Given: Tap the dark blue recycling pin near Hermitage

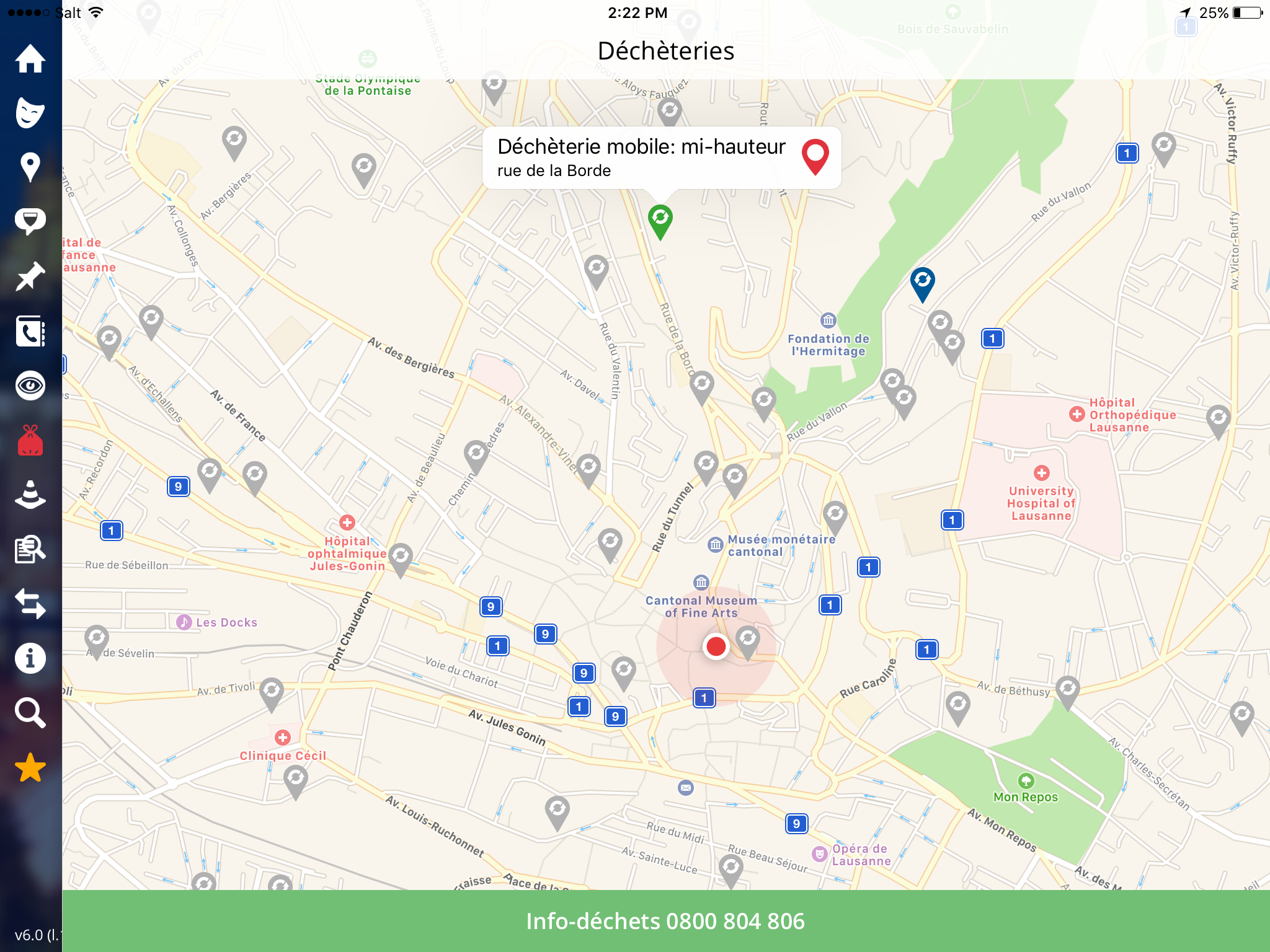Looking at the screenshot, I should [923, 284].
